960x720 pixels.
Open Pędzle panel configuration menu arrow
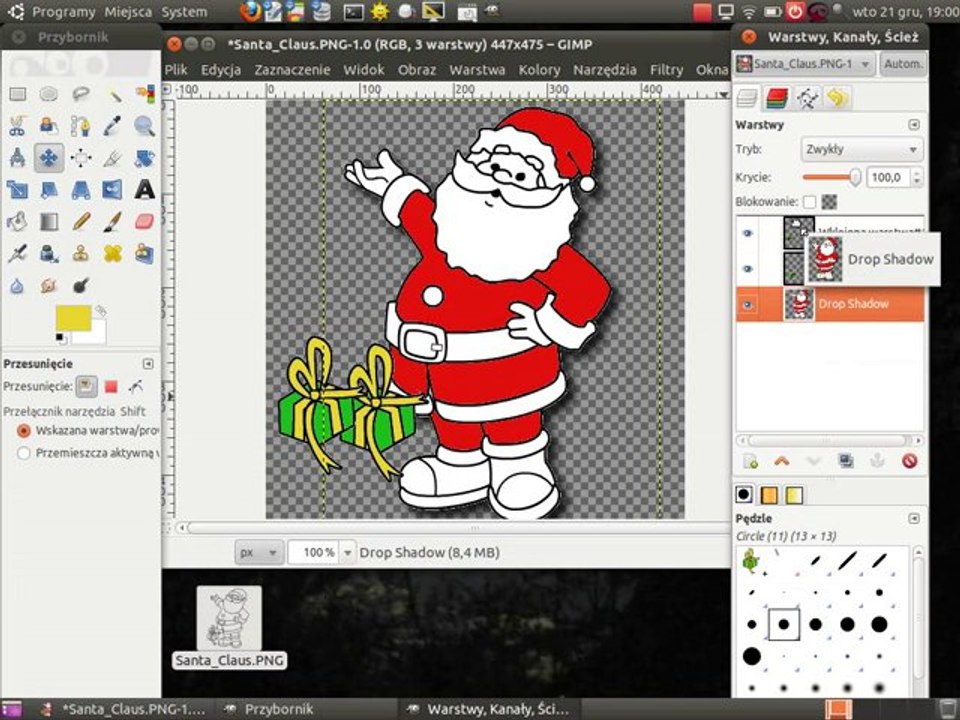913,519
